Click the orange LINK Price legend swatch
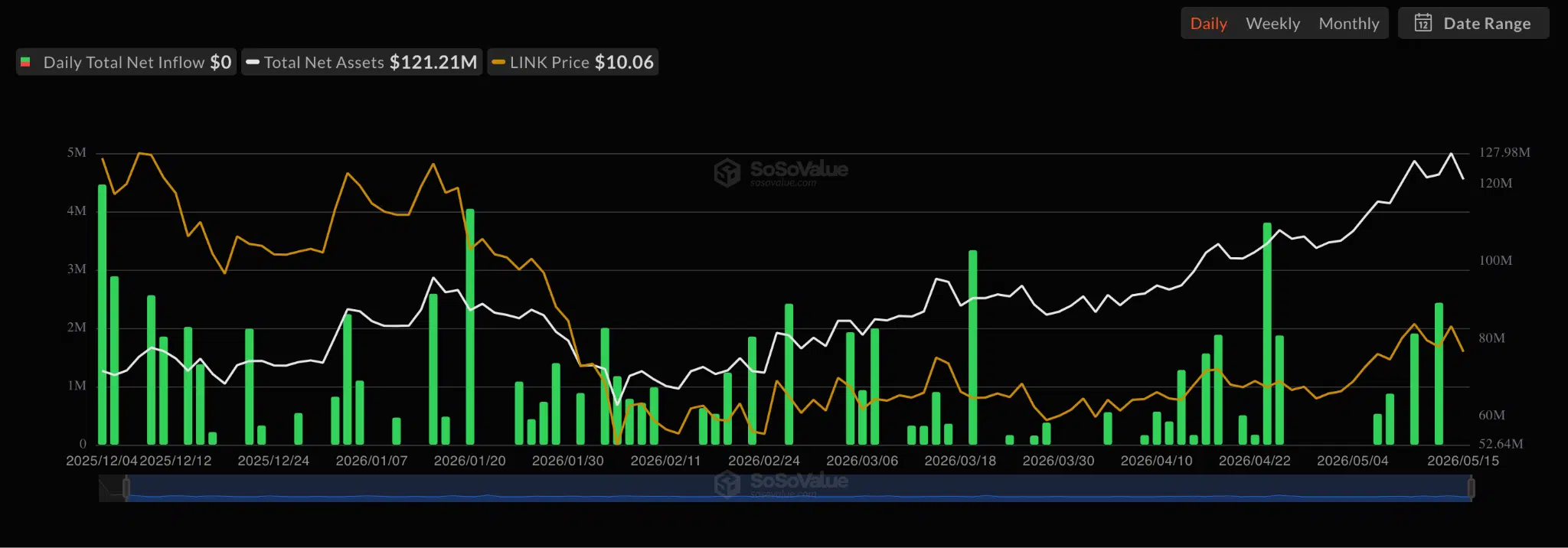This screenshot has width=1568, height=548. coord(498,62)
